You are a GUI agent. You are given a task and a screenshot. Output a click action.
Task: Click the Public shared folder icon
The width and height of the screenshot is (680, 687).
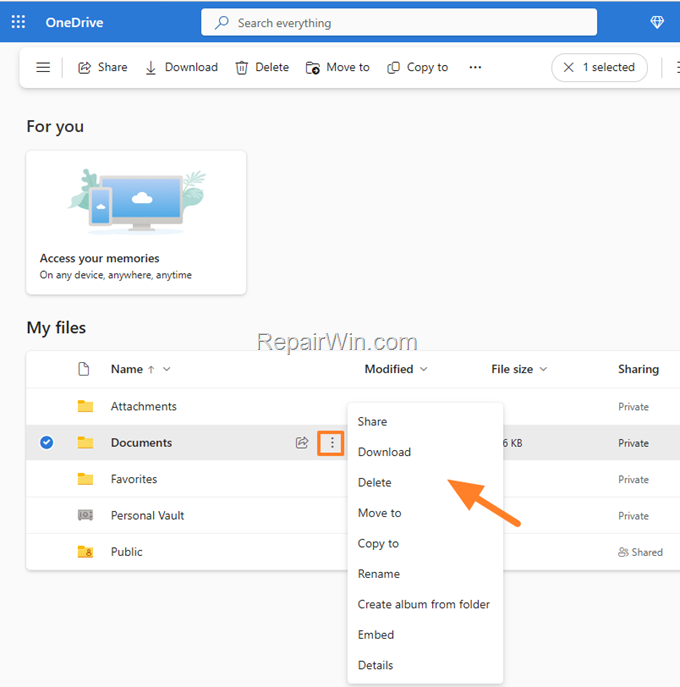click(x=85, y=552)
